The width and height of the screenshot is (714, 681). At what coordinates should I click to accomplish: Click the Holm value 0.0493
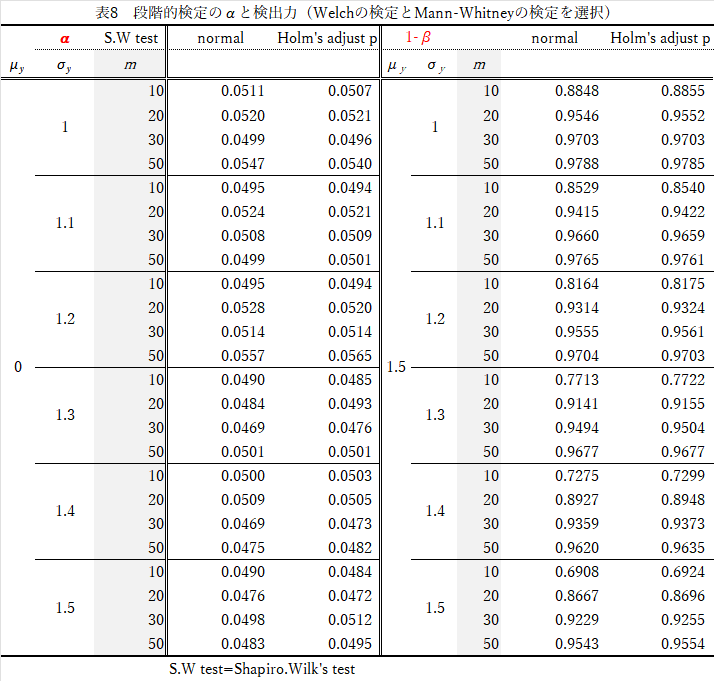click(x=350, y=404)
